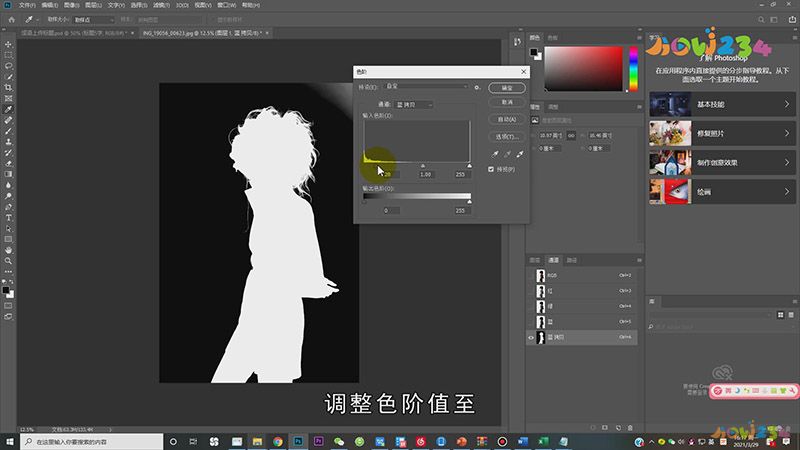Switch to the Channels panel tab
The image size is (800, 450).
[553, 260]
